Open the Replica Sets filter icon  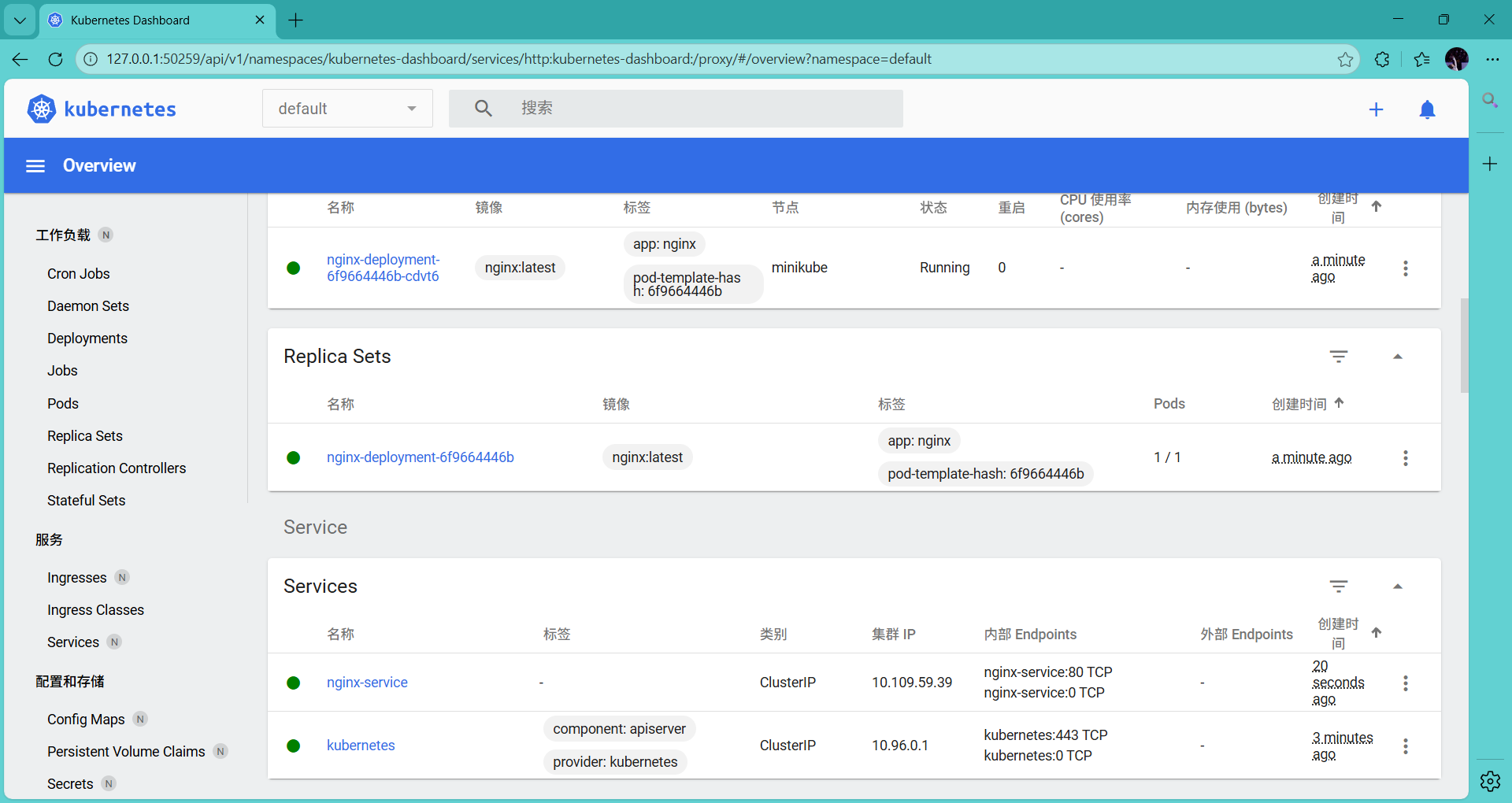pos(1338,357)
